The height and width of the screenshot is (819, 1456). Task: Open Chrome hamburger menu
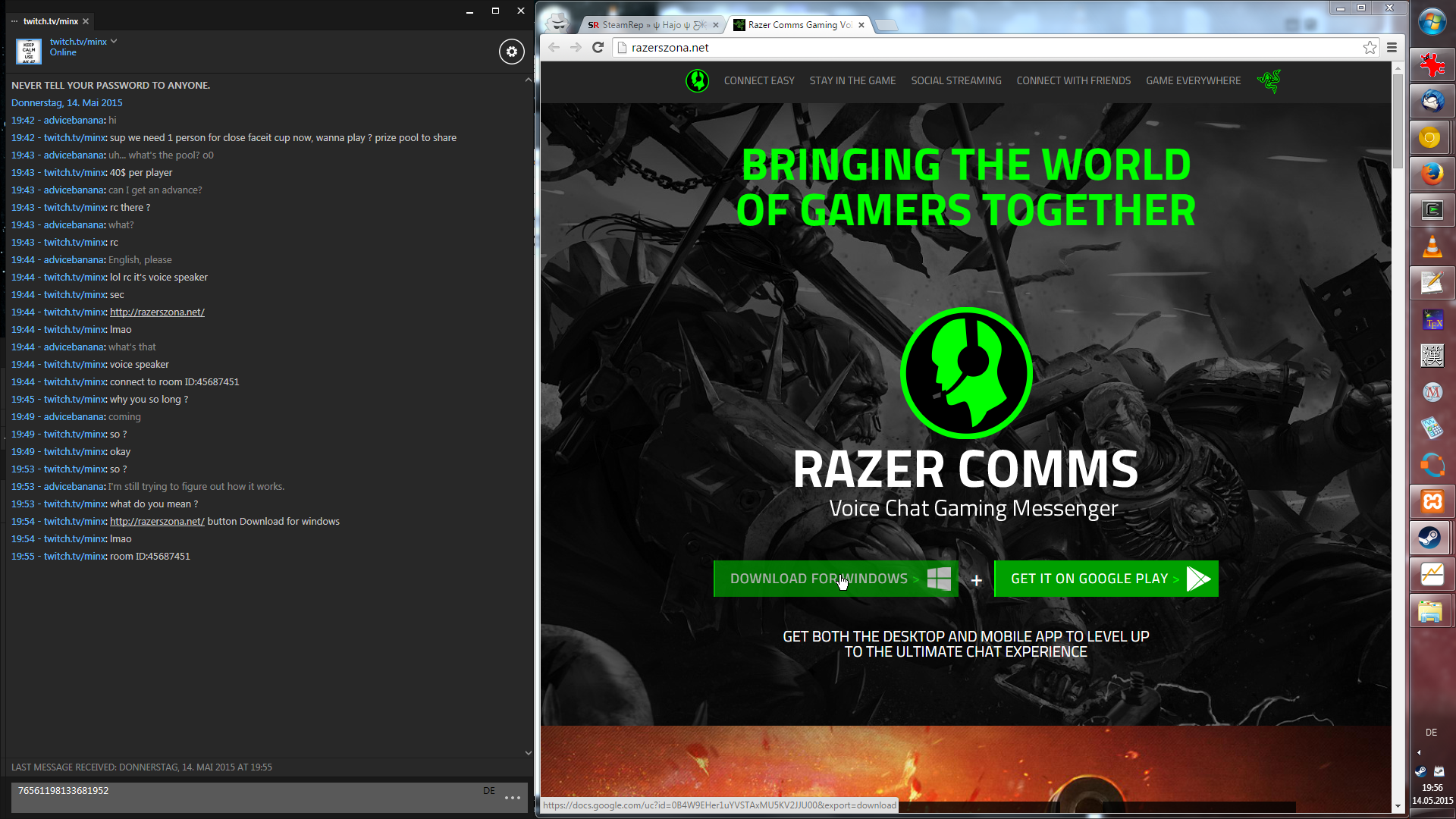click(1392, 48)
